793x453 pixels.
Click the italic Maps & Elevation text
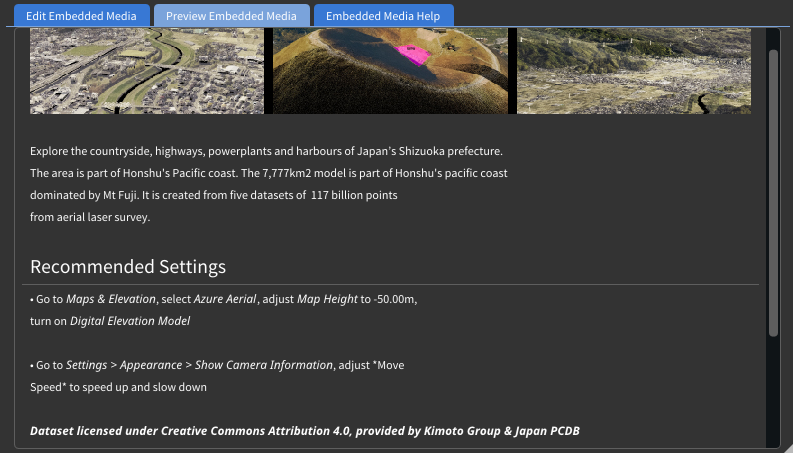111,300
